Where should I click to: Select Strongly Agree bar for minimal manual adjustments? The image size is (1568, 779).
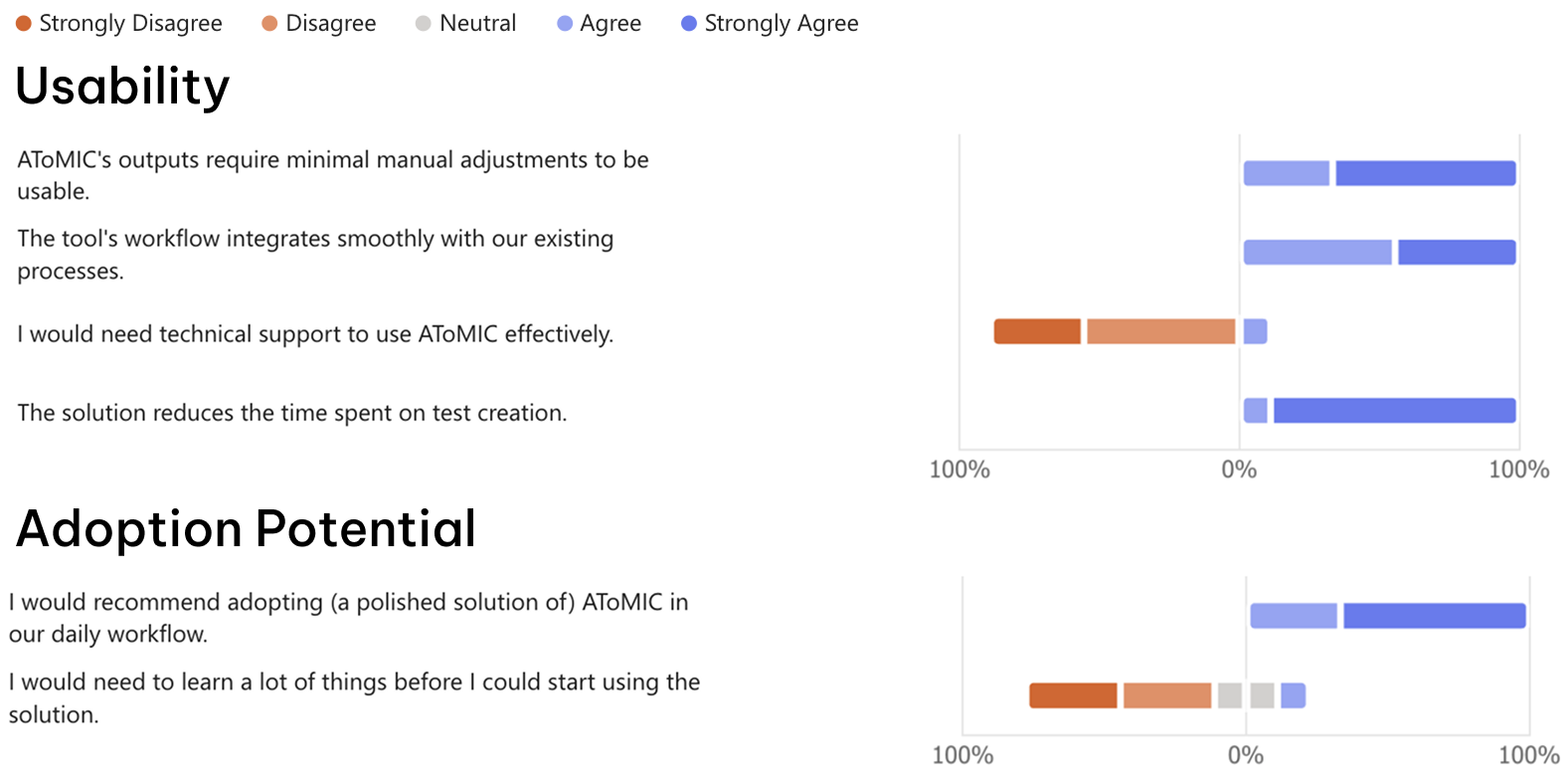click(x=1425, y=173)
